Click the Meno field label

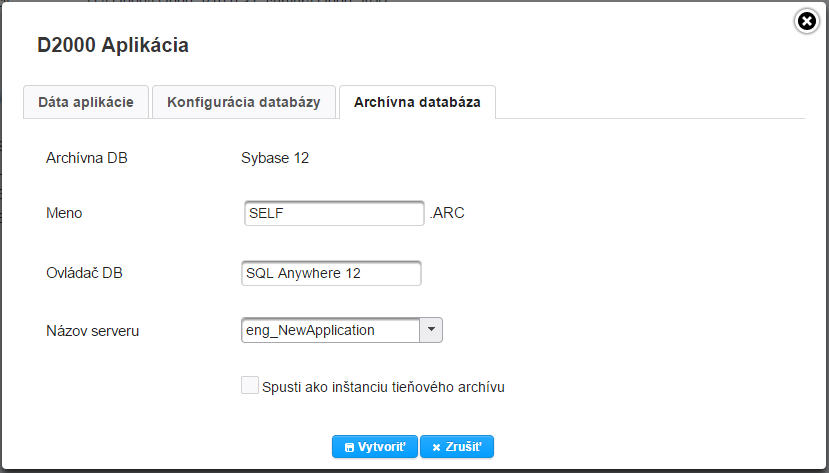tap(64, 213)
